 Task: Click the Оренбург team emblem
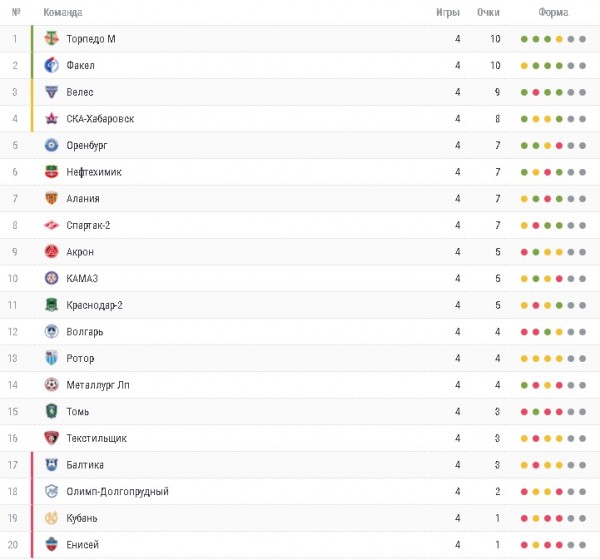tap(52, 145)
